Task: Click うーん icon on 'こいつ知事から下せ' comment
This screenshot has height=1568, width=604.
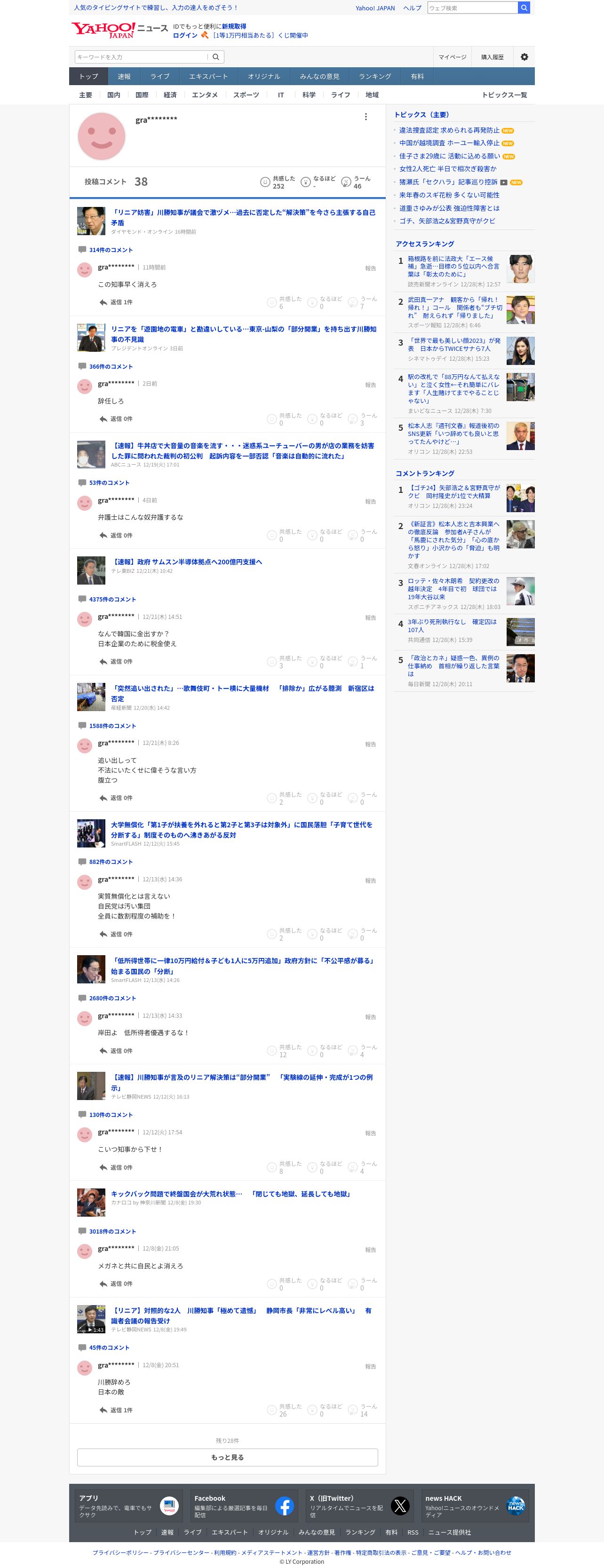Action: [352, 1167]
